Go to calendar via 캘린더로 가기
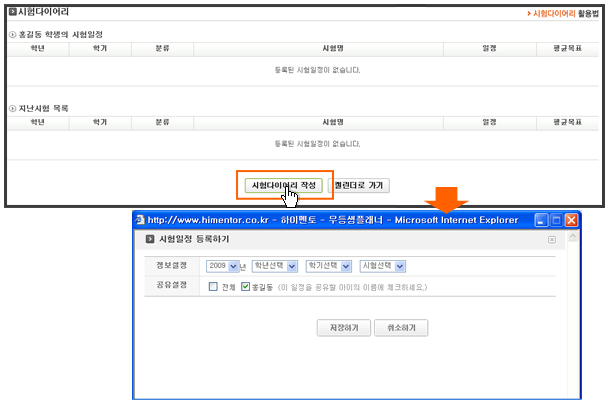This screenshot has height=407, width=609. point(358,185)
